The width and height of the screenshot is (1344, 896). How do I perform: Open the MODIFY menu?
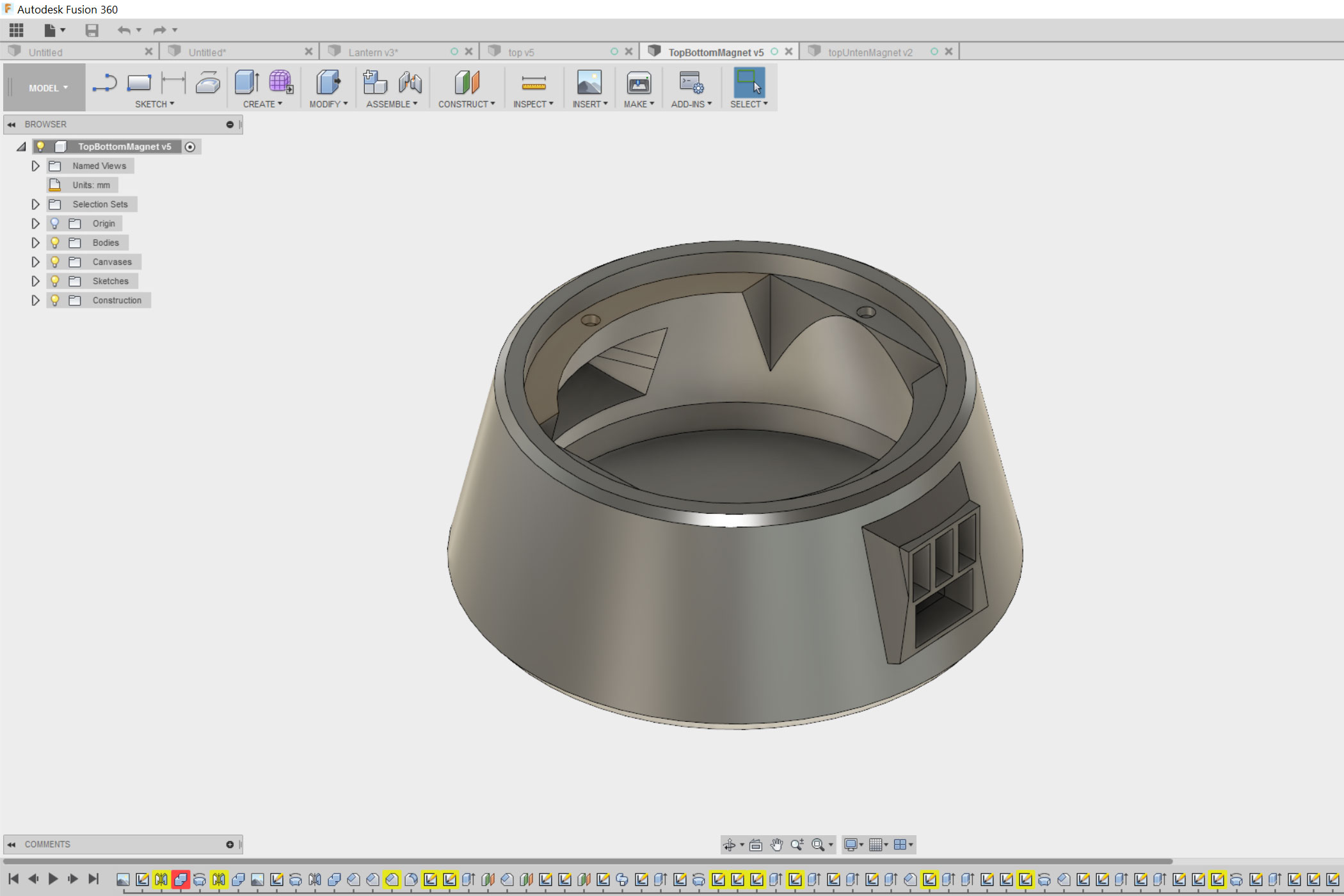coord(328,104)
